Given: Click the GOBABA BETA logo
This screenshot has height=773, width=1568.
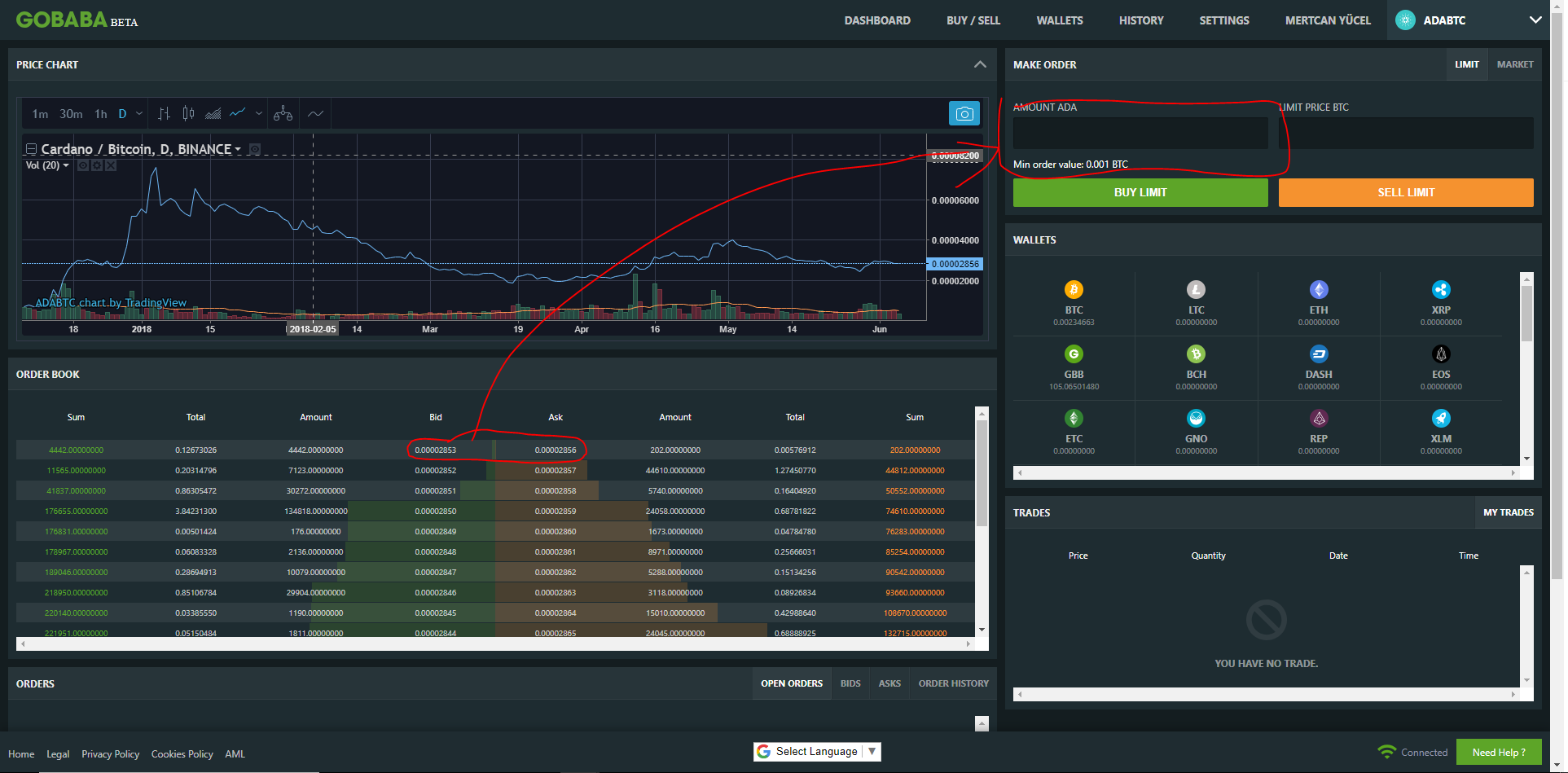Looking at the screenshot, I should click(77, 20).
